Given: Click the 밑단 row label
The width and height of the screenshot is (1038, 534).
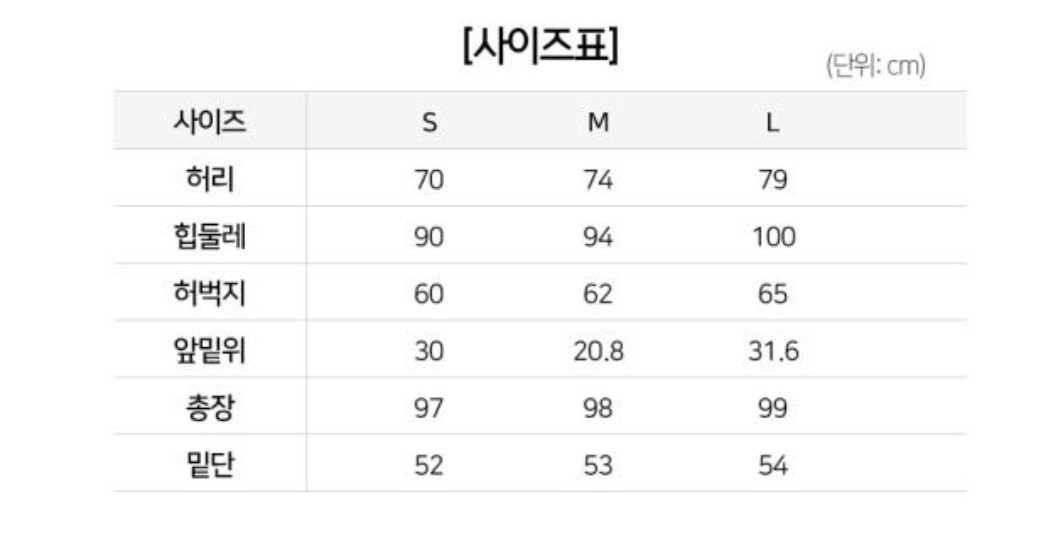Looking at the screenshot, I should [x=210, y=465].
